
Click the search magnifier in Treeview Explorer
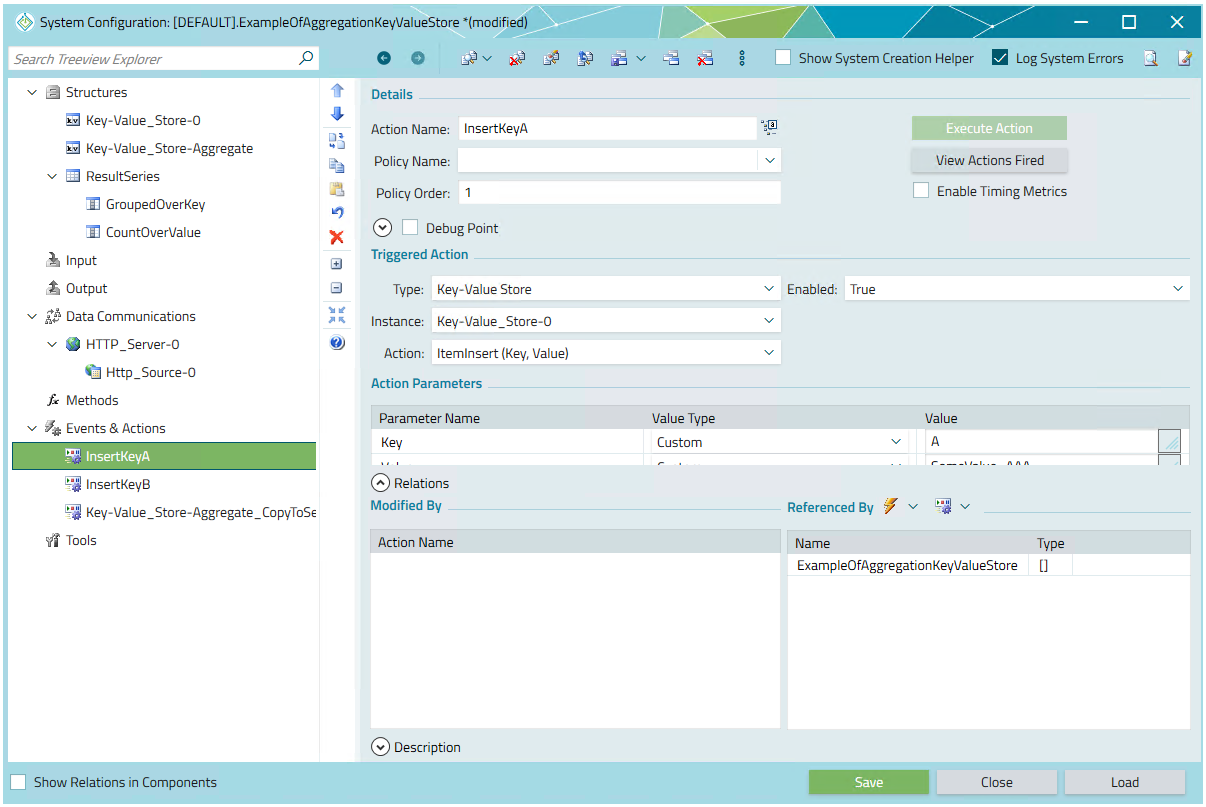coord(306,59)
